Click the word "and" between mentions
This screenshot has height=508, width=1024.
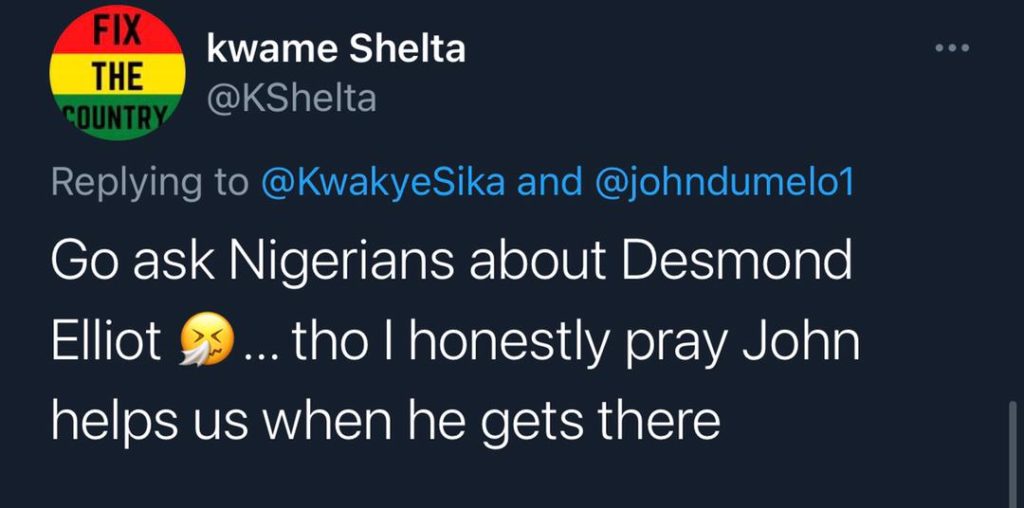click(549, 184)
